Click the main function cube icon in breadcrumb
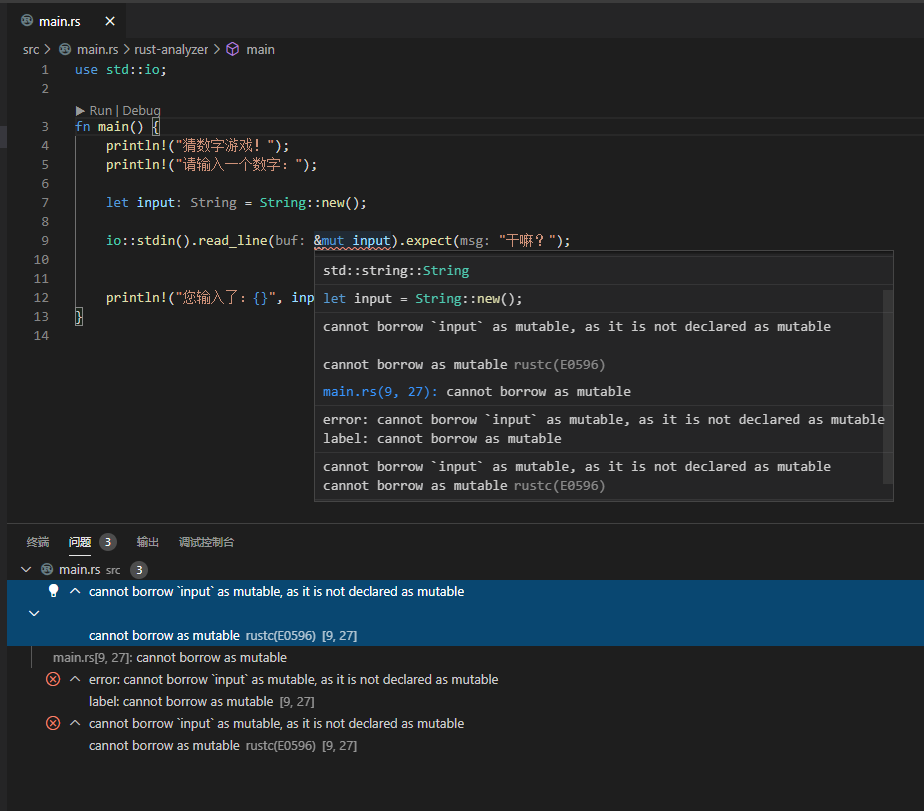The height and width of the screenshot is (811, 924). click(233, 50)
